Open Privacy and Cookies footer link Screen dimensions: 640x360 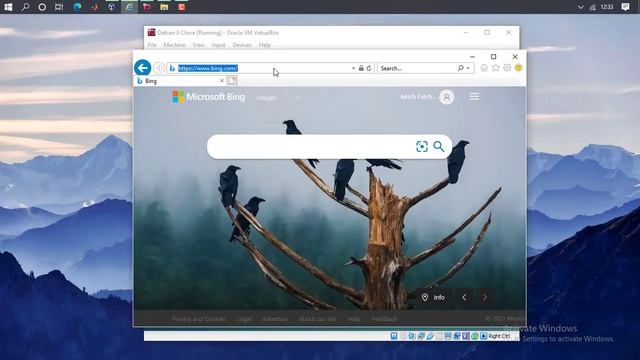[199, 319]
